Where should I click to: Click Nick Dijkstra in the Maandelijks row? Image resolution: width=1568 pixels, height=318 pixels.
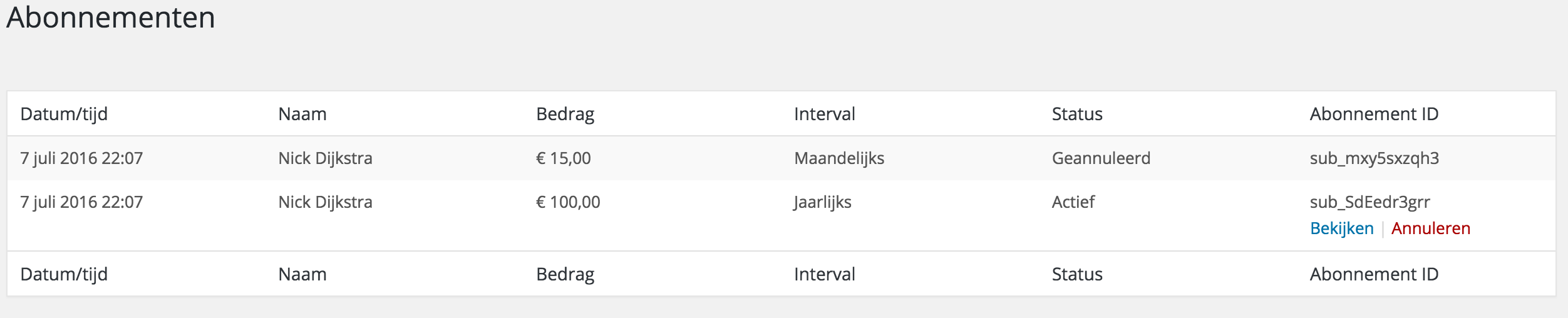pyautogui.click(x=325, y=158)
